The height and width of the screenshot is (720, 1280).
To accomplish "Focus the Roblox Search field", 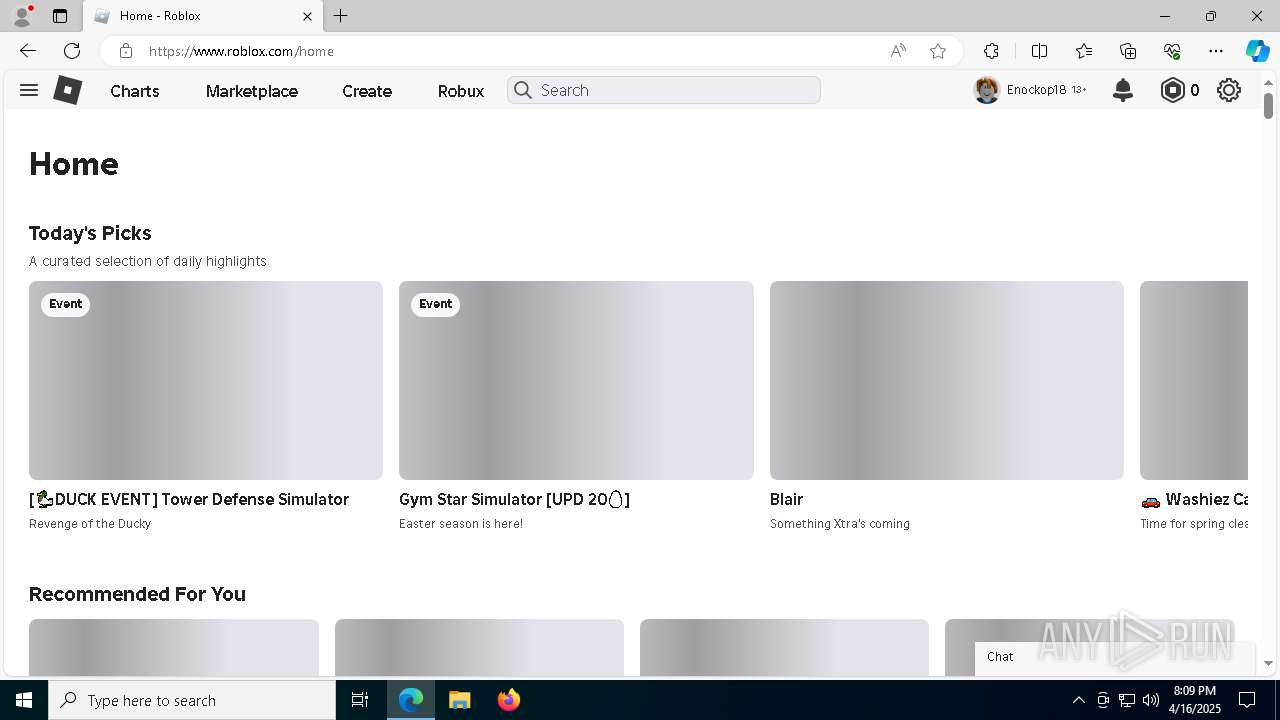I will 664,90.
